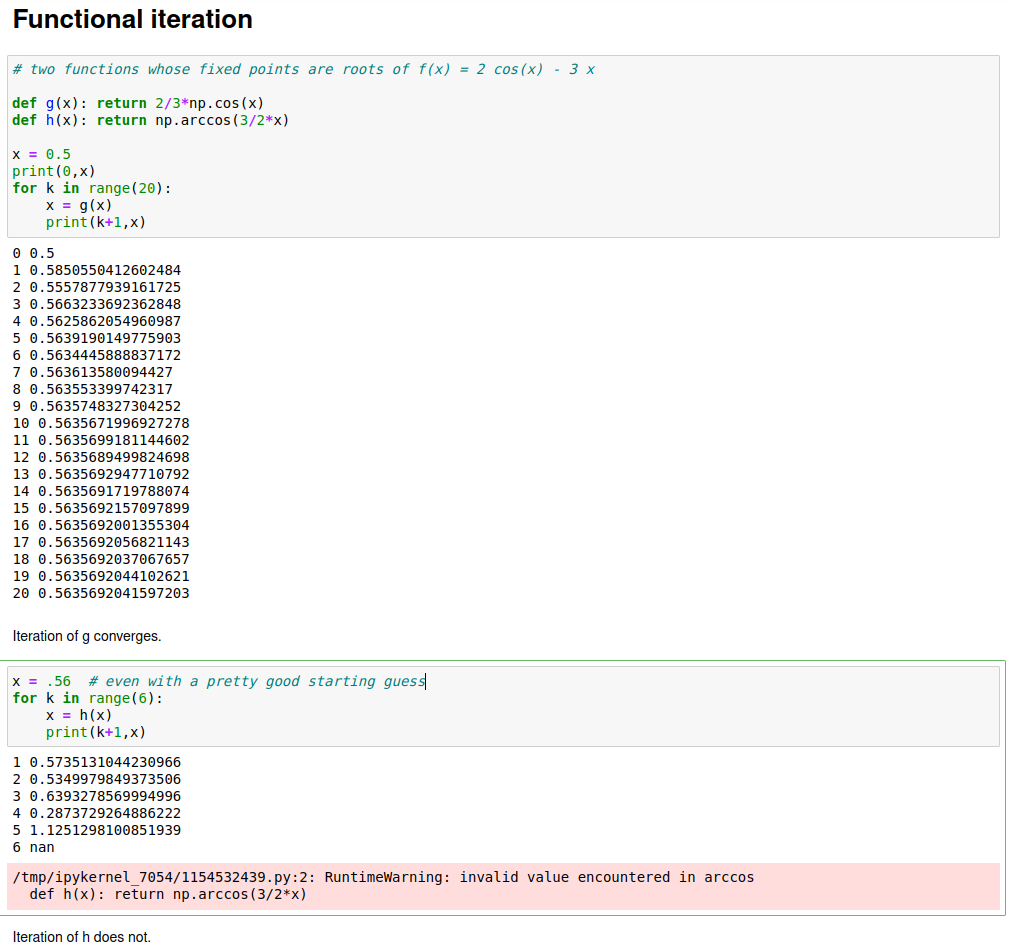Click the "x = .56" line in second cell
The height and width of the screenshot is (949, 1013).
point(218,681)
